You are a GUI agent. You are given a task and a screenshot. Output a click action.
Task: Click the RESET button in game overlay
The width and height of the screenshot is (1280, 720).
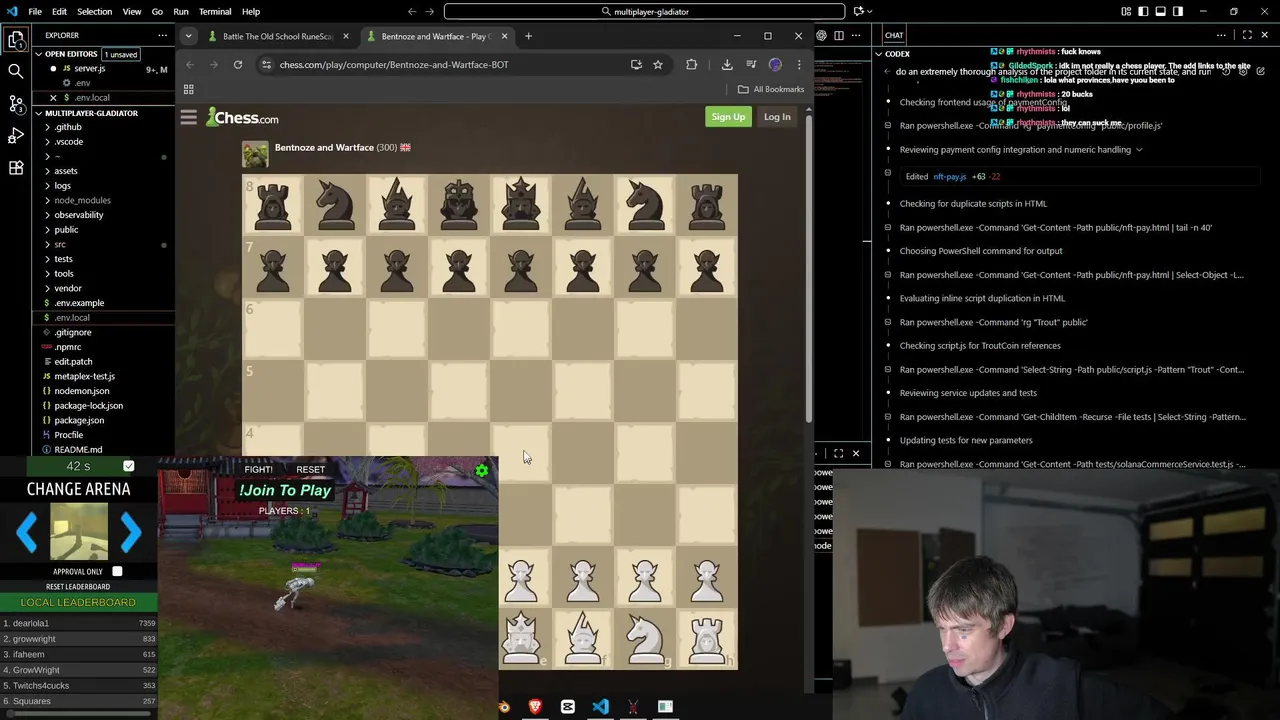[310, 469]
